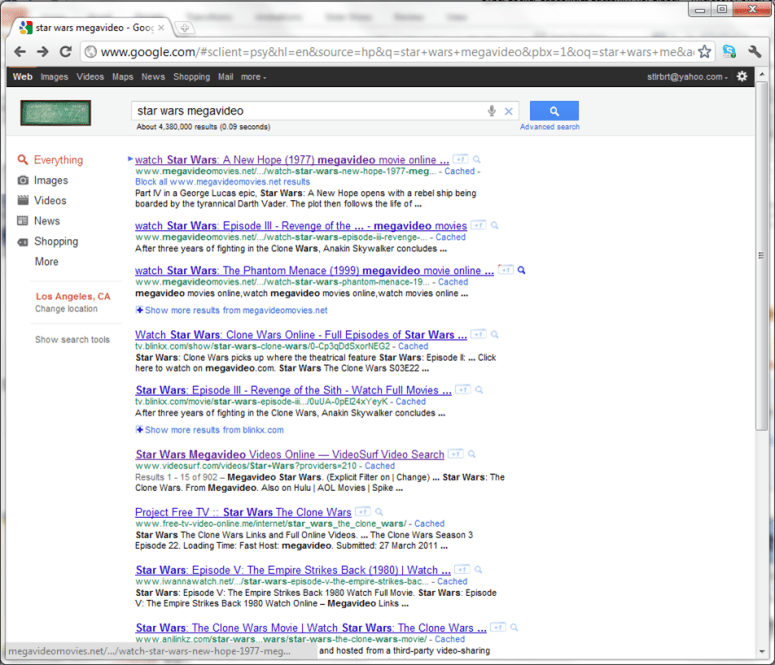Switch to Images in the left sidebar
This screenshot has height=665, width=775.
tap(51, 181)
